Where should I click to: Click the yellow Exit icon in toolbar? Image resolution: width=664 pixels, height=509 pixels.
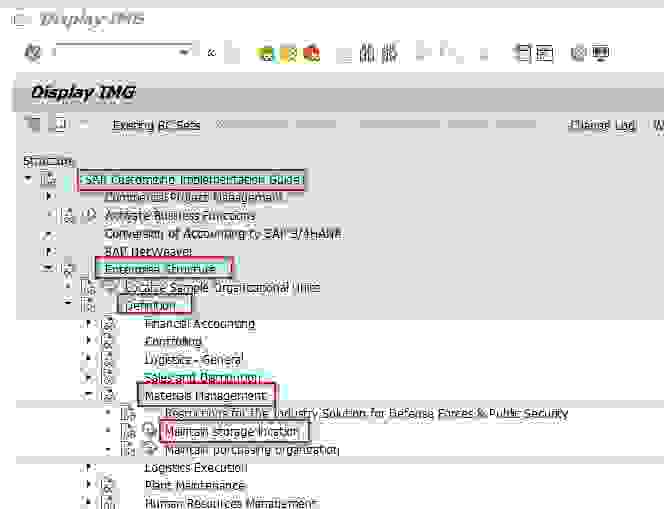pyautogui.click(x=289, y=53)
